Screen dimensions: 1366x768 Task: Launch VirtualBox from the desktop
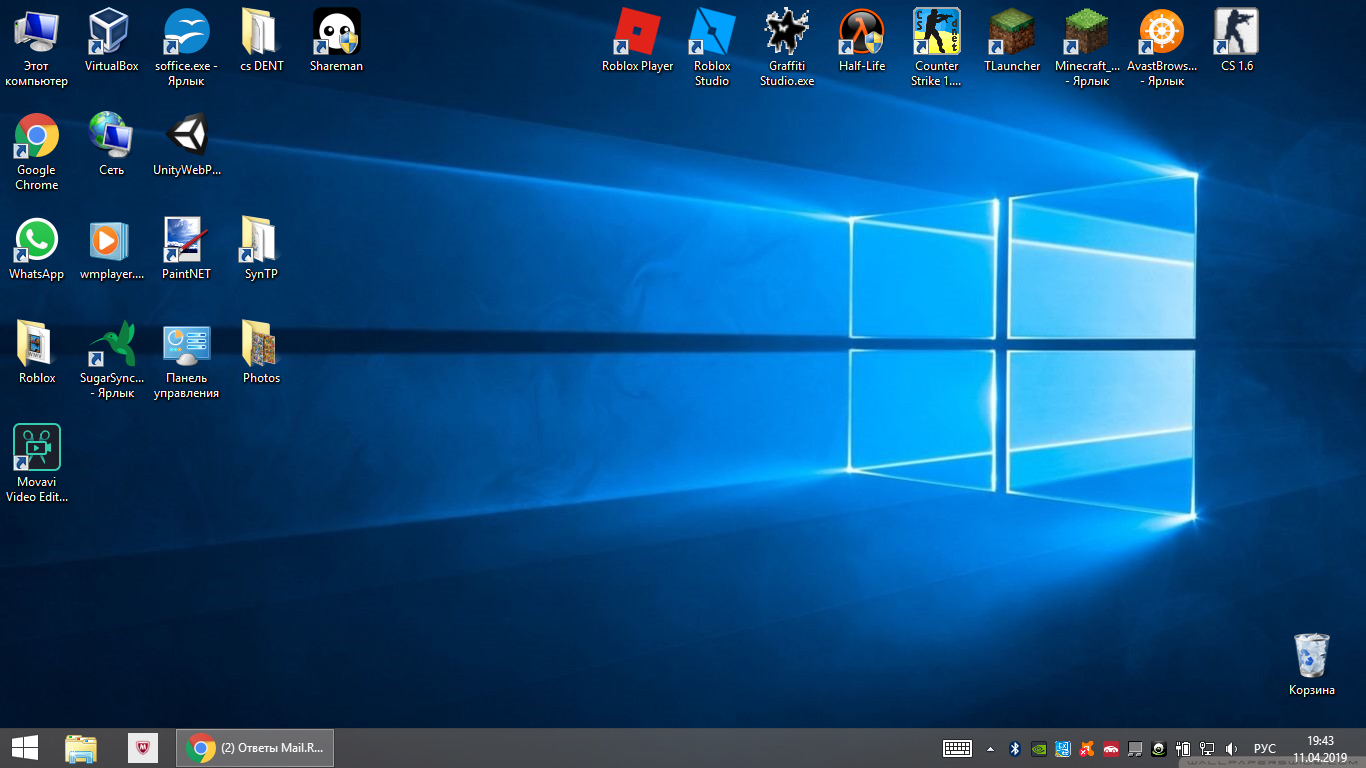click(111, 40)
